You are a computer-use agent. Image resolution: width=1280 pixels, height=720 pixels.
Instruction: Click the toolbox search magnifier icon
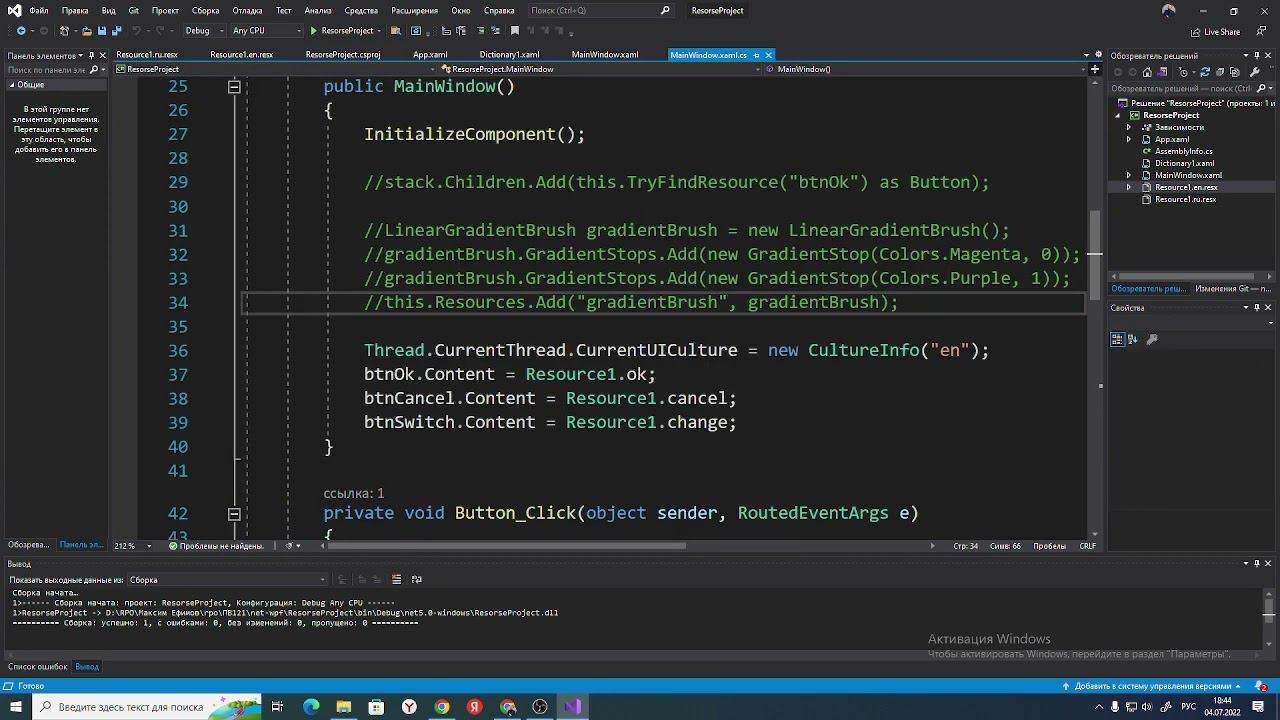[x=95, y=70]
